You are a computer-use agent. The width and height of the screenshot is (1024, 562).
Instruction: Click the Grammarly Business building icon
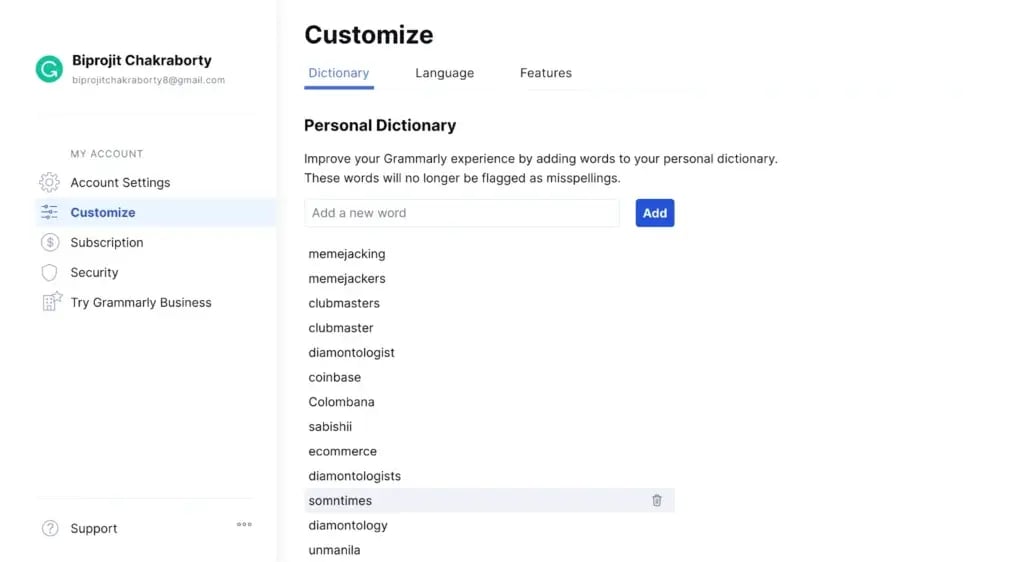click(x=50, y=302)
